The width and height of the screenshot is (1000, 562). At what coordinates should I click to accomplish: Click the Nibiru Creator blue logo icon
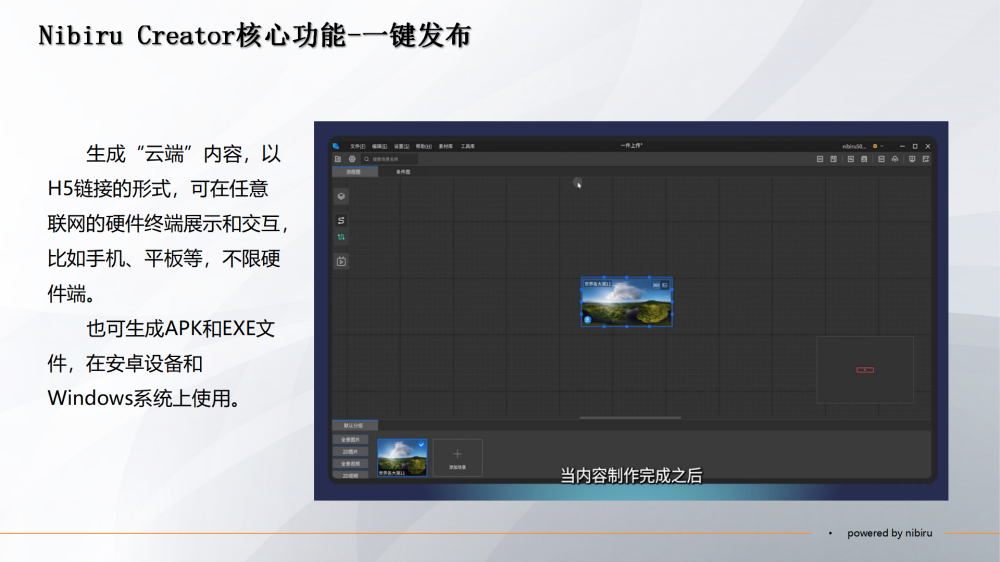coord(336,146)
